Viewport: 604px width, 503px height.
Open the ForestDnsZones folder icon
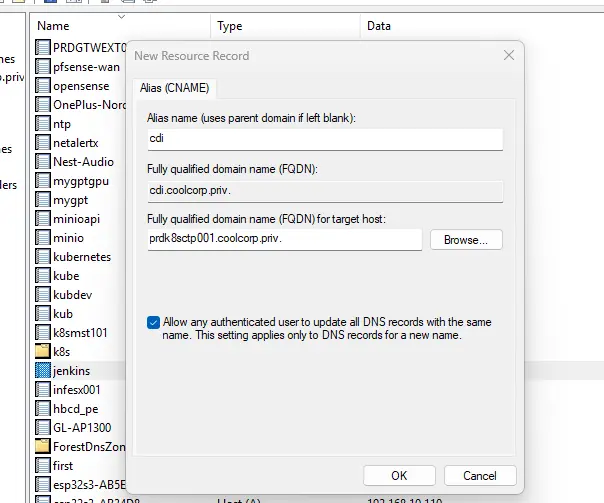click(x=43, y=446)
